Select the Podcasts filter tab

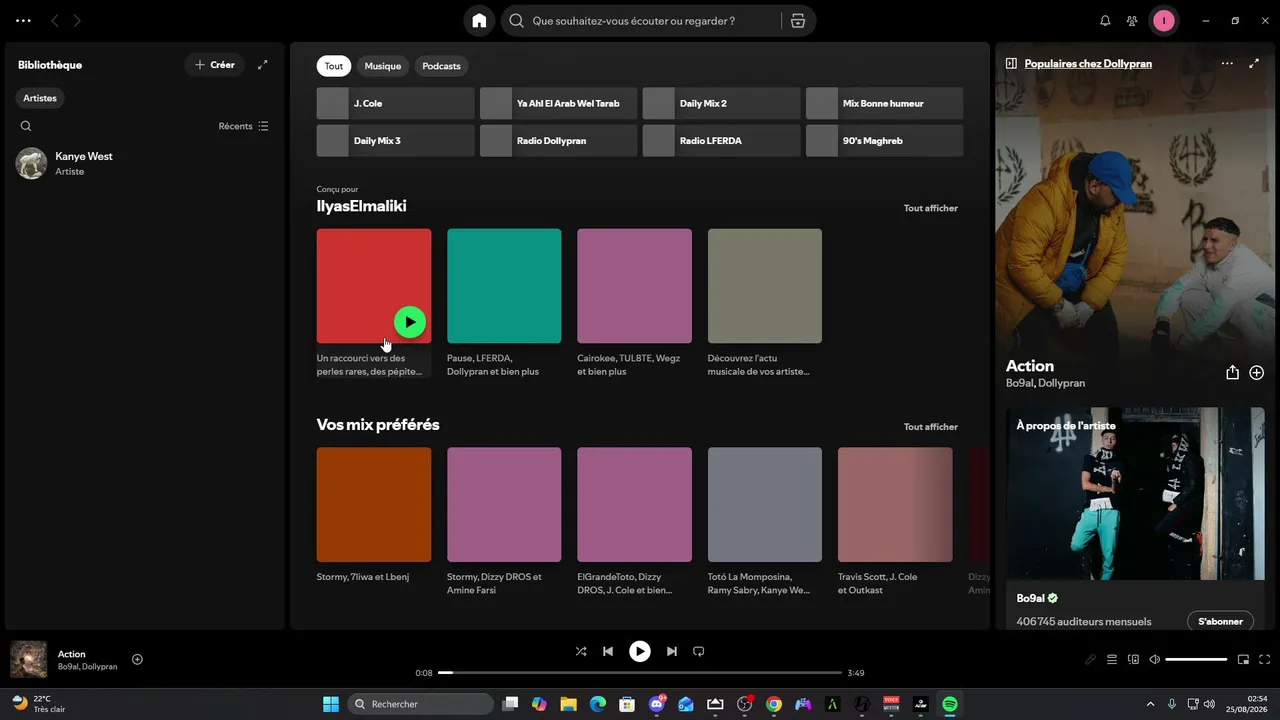tap(441, 66)
